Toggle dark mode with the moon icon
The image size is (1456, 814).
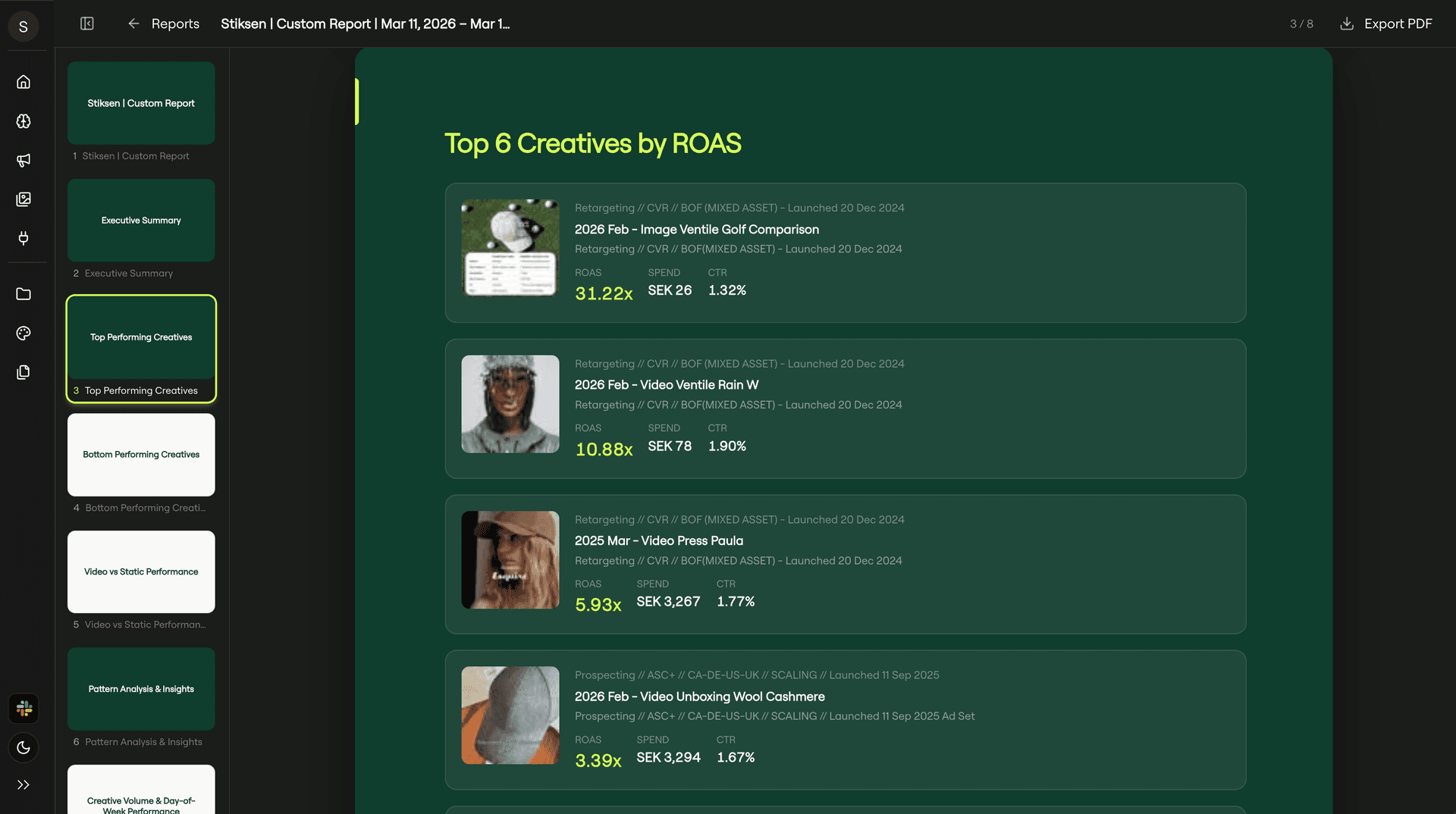[24, 747]
